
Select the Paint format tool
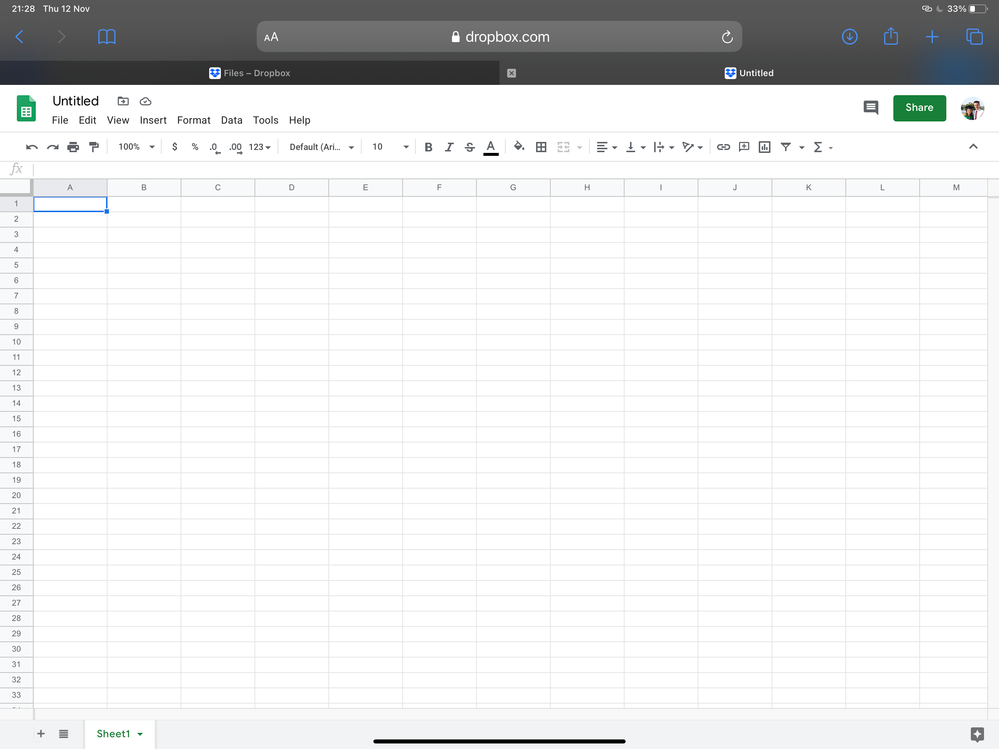click(x=94, y=147)
